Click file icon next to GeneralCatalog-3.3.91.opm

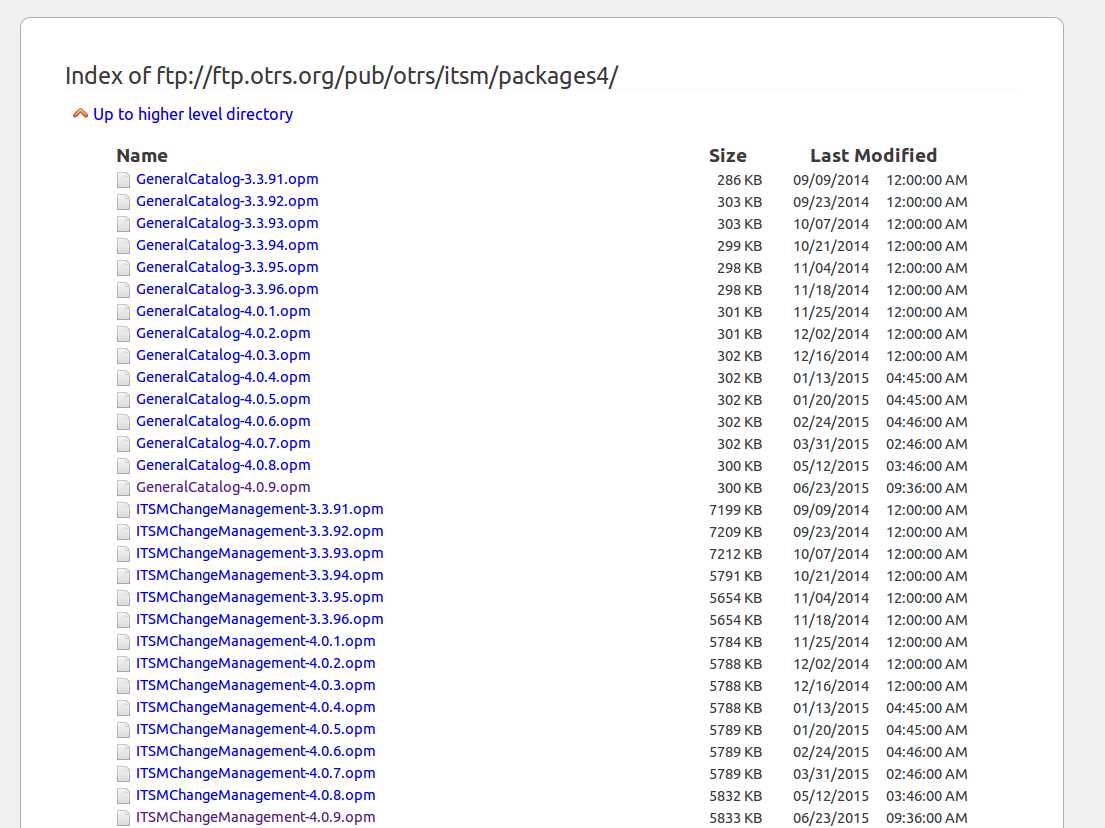click(123, 180)
